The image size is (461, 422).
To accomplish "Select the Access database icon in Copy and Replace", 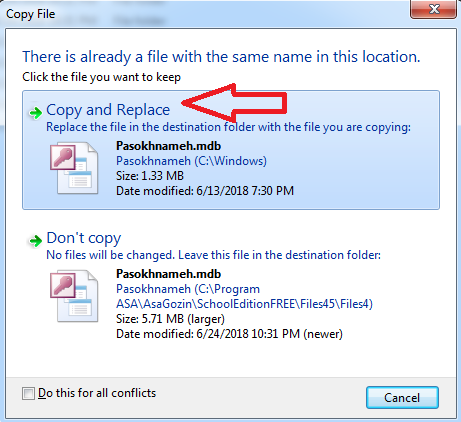I will point(74,168).
